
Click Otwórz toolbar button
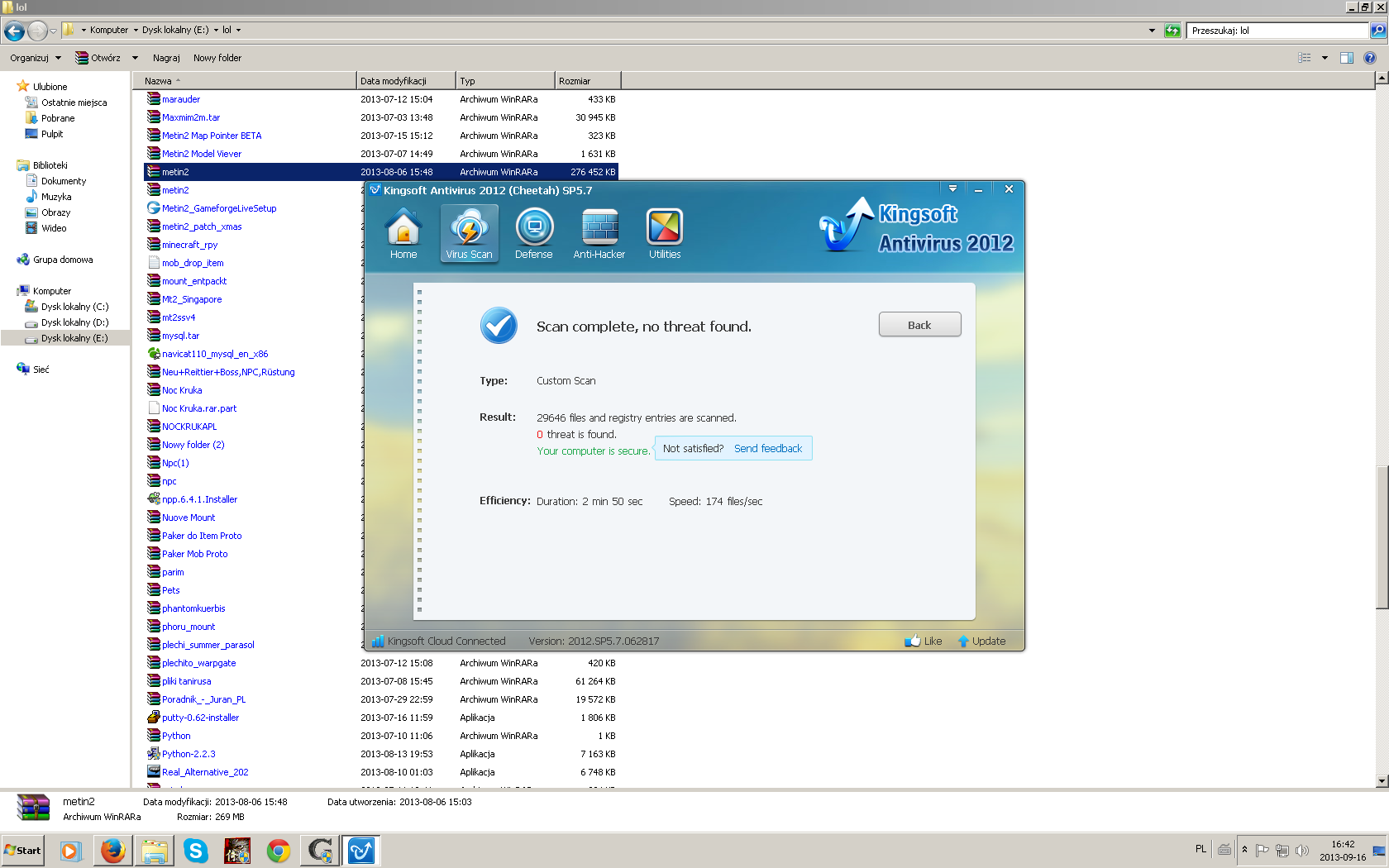tap(98, 58)
